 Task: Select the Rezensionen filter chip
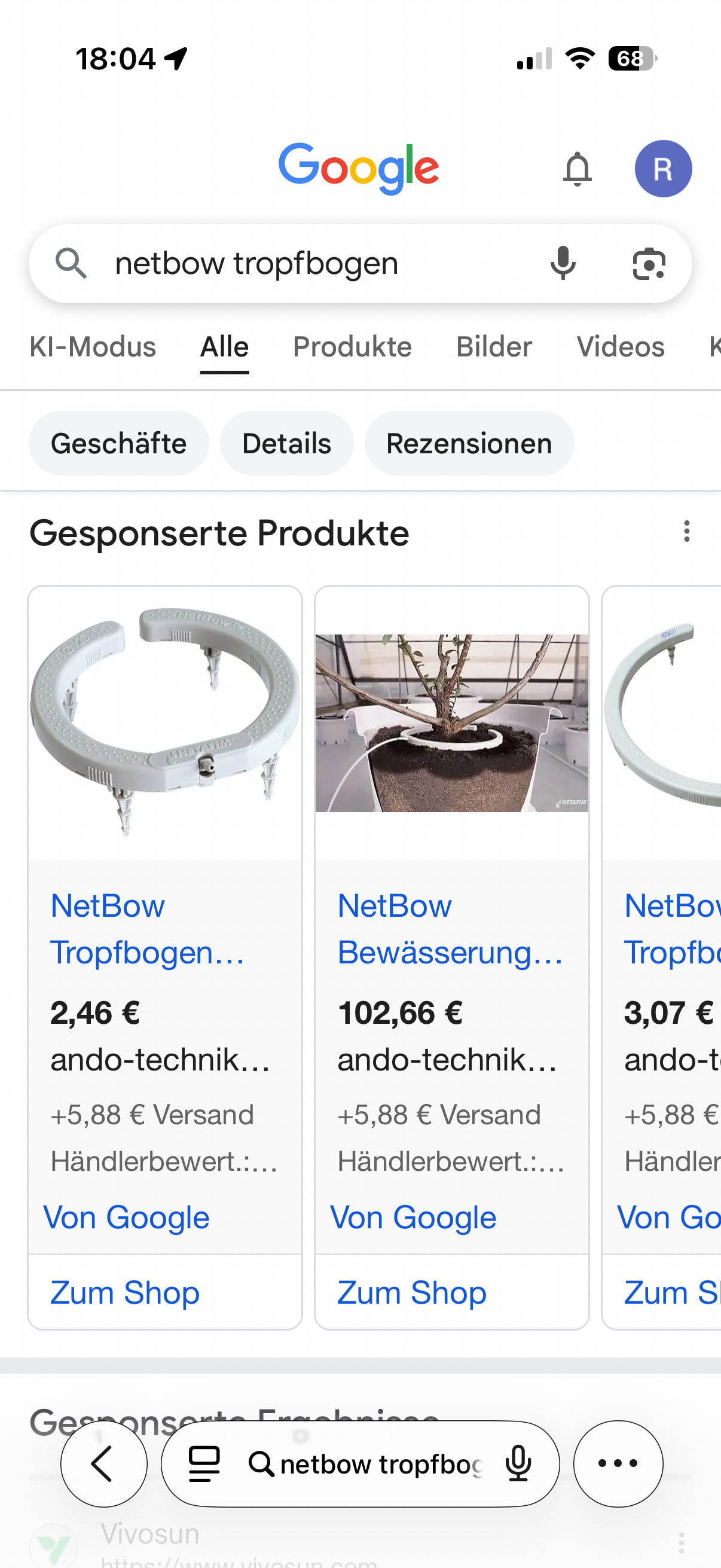click(469, 443)
